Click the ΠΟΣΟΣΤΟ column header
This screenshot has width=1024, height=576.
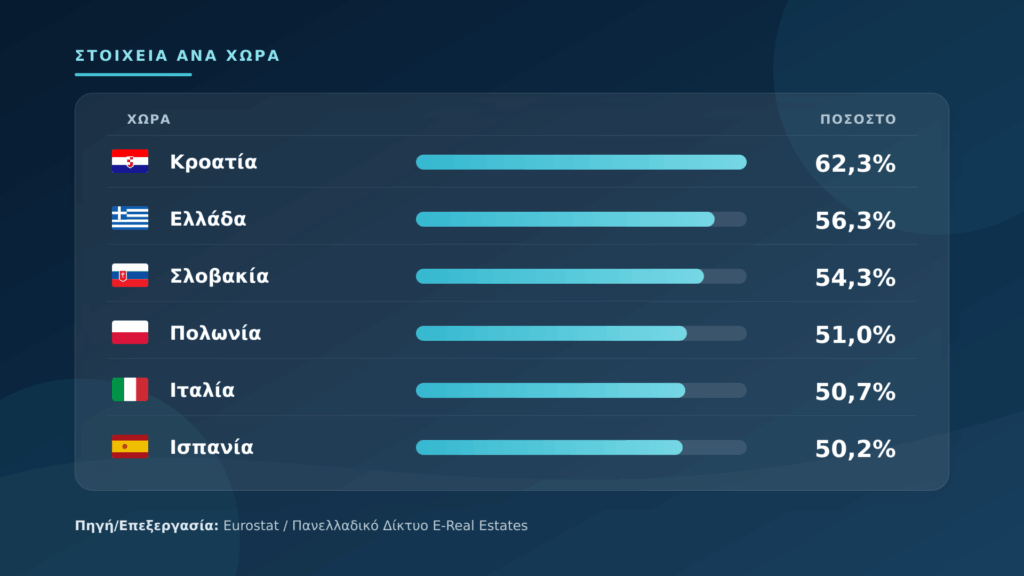[x=858, y=120]
